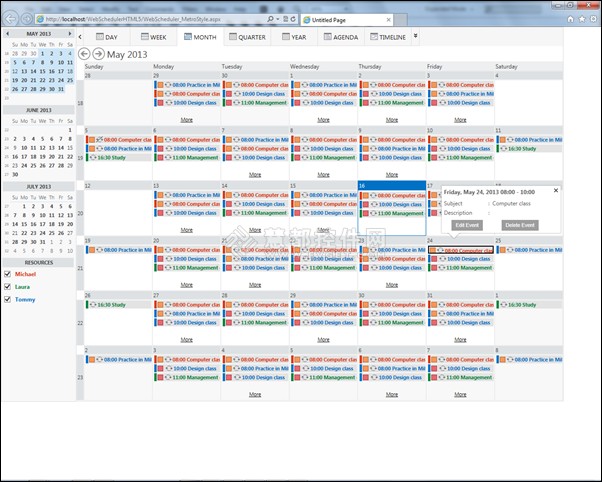Click More link under Friday May 31
Viewport: 602px width, 482px height.
pyautogui.click(x=460, y=340)
